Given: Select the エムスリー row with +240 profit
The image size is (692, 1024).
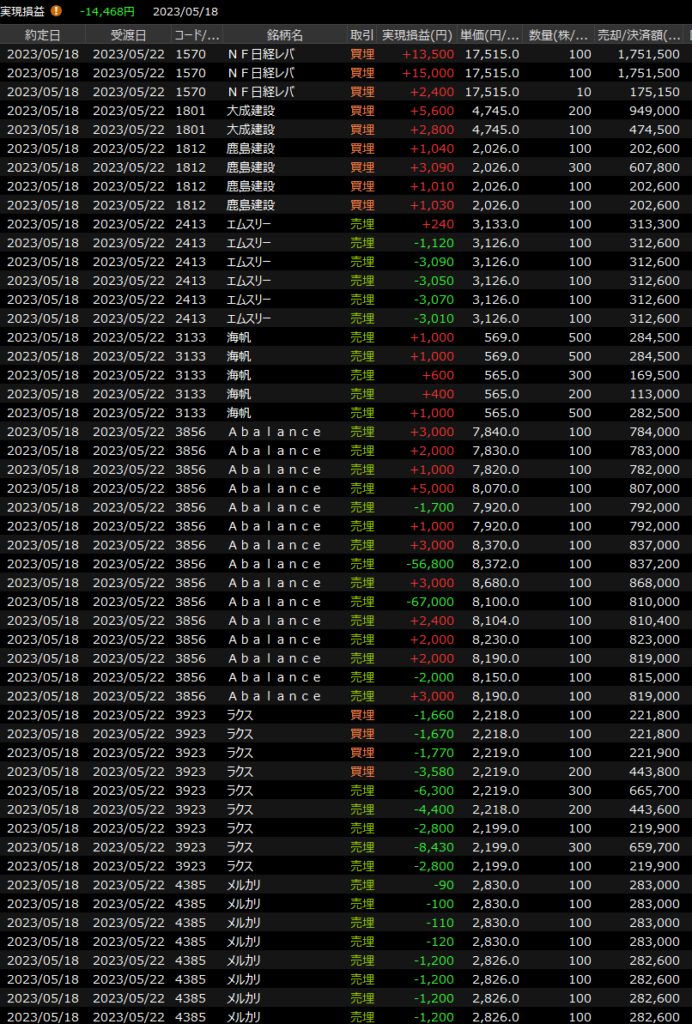Looking at the screenshot, I should coord(346,224).
